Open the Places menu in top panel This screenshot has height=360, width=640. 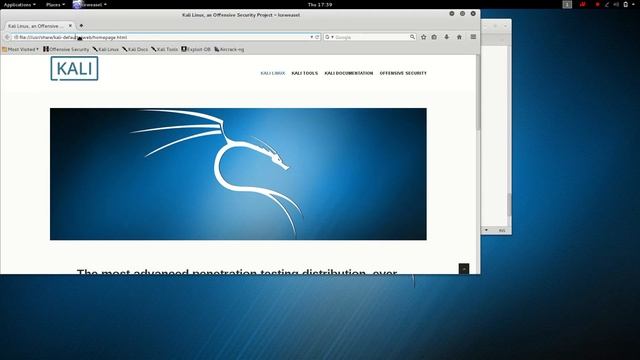(x=55, y=4)
